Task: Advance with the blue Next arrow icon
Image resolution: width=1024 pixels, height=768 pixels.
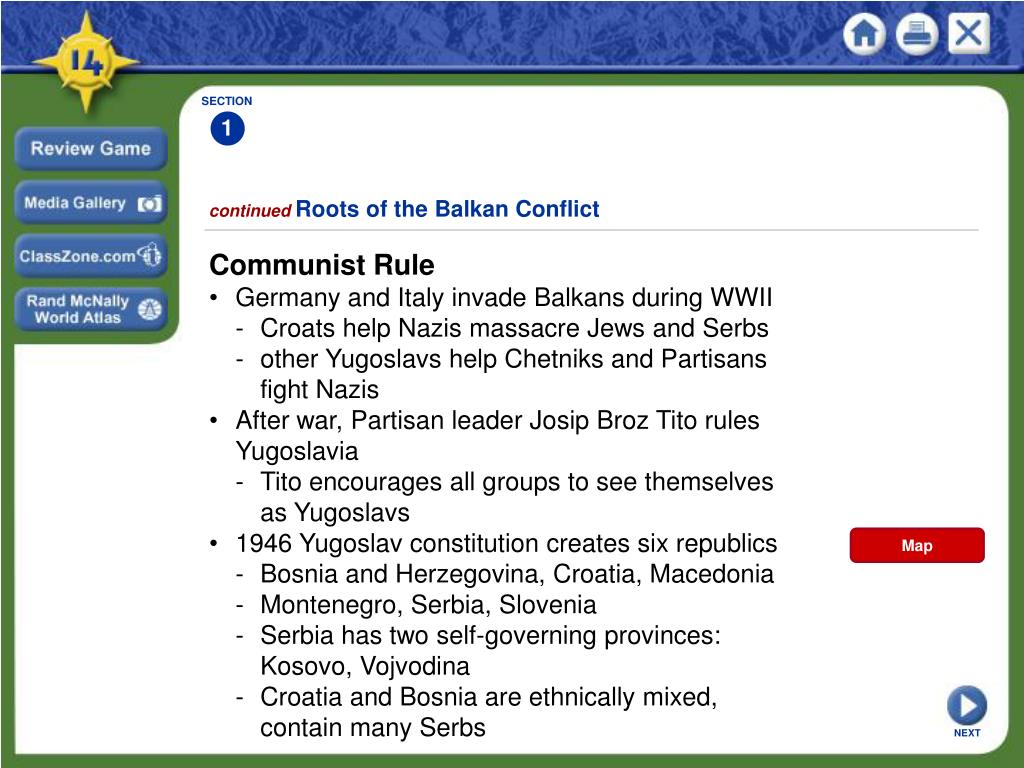Action: 967,705
